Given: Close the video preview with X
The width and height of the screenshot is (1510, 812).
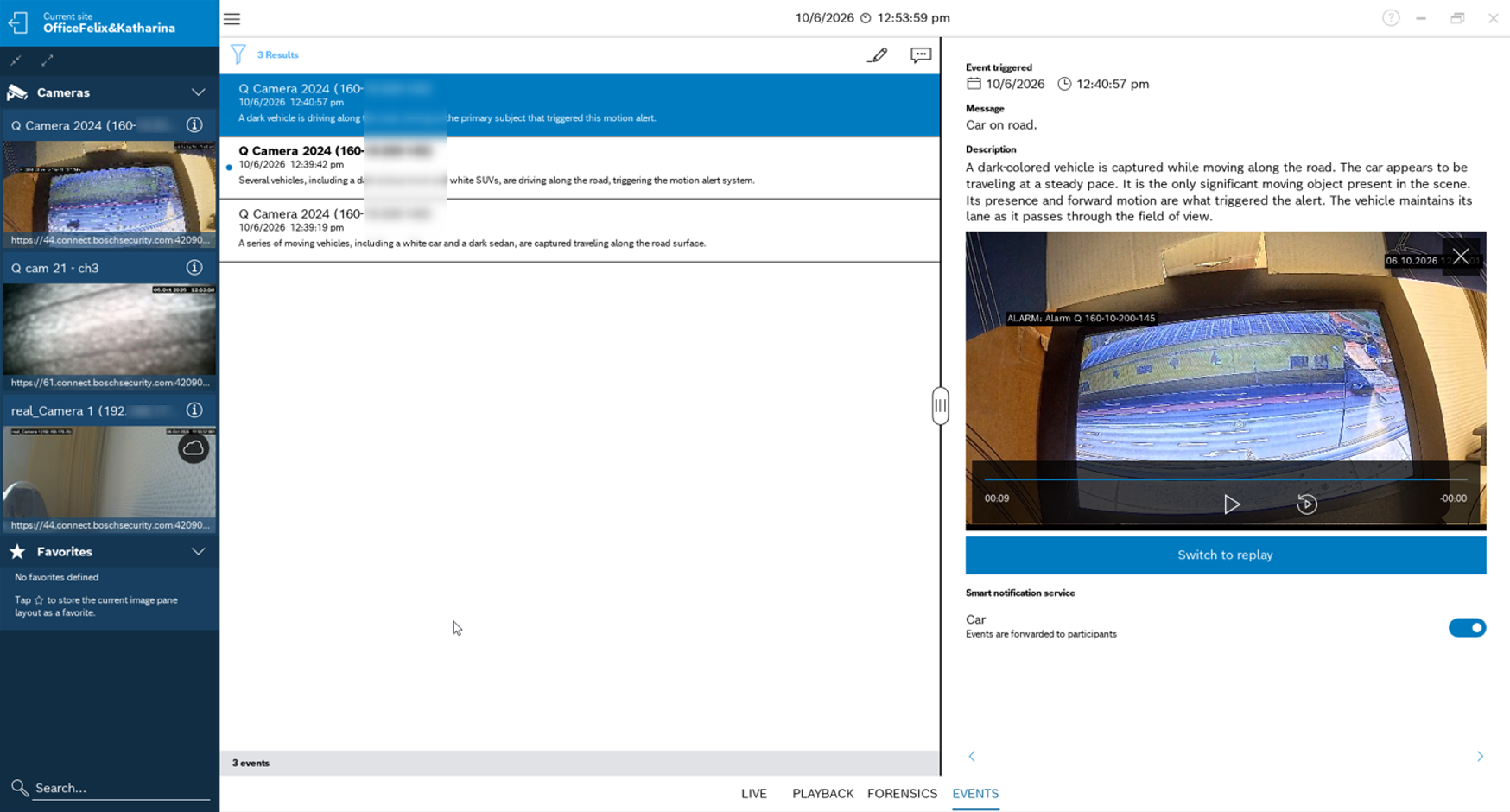Looking at the screenshot, I should [1461, 256].
